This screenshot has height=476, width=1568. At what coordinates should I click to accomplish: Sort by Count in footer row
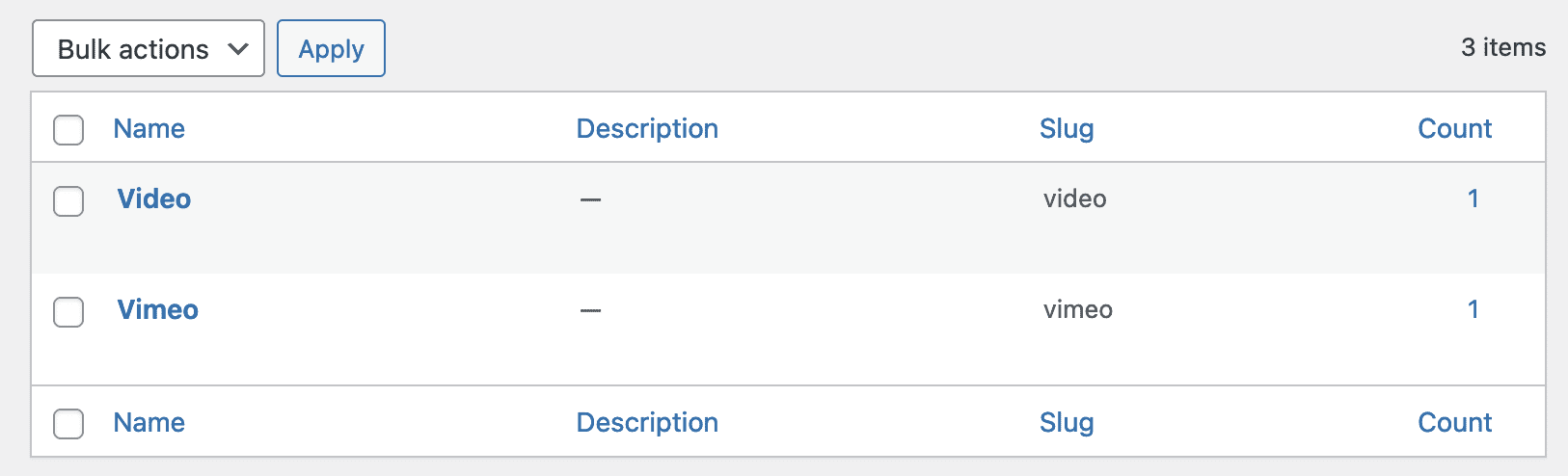click(x=1454, y=423)
